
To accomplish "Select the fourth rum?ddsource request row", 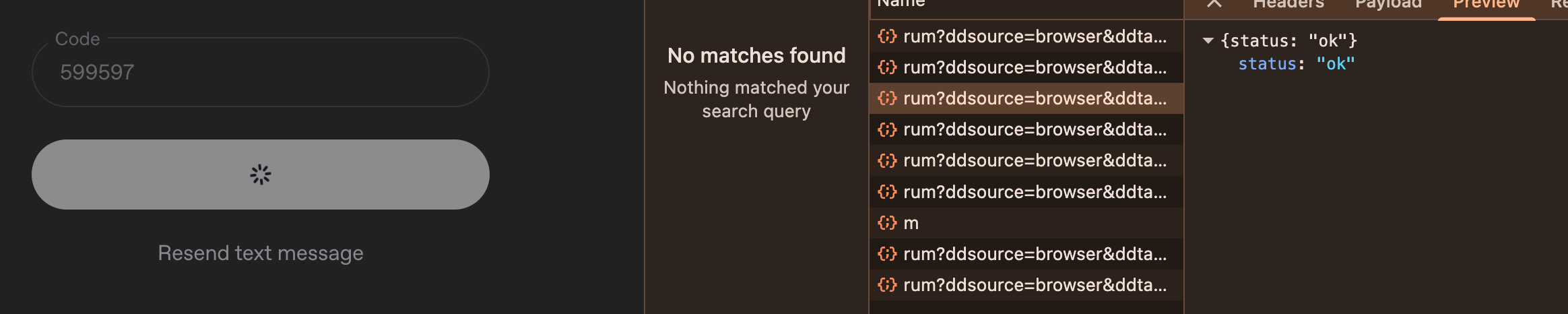I will point(1026,129).
